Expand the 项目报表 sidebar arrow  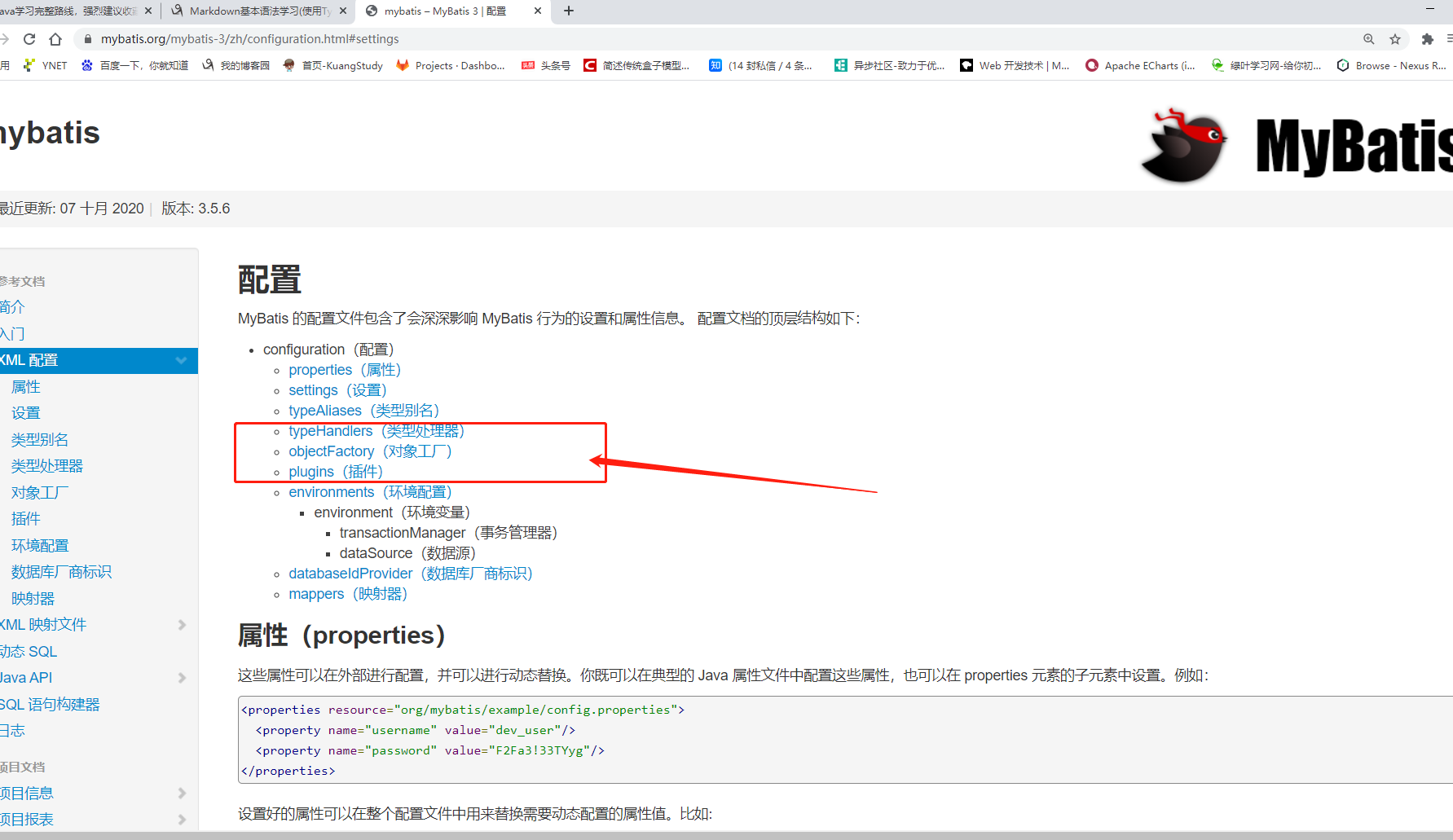coord(182,820)
